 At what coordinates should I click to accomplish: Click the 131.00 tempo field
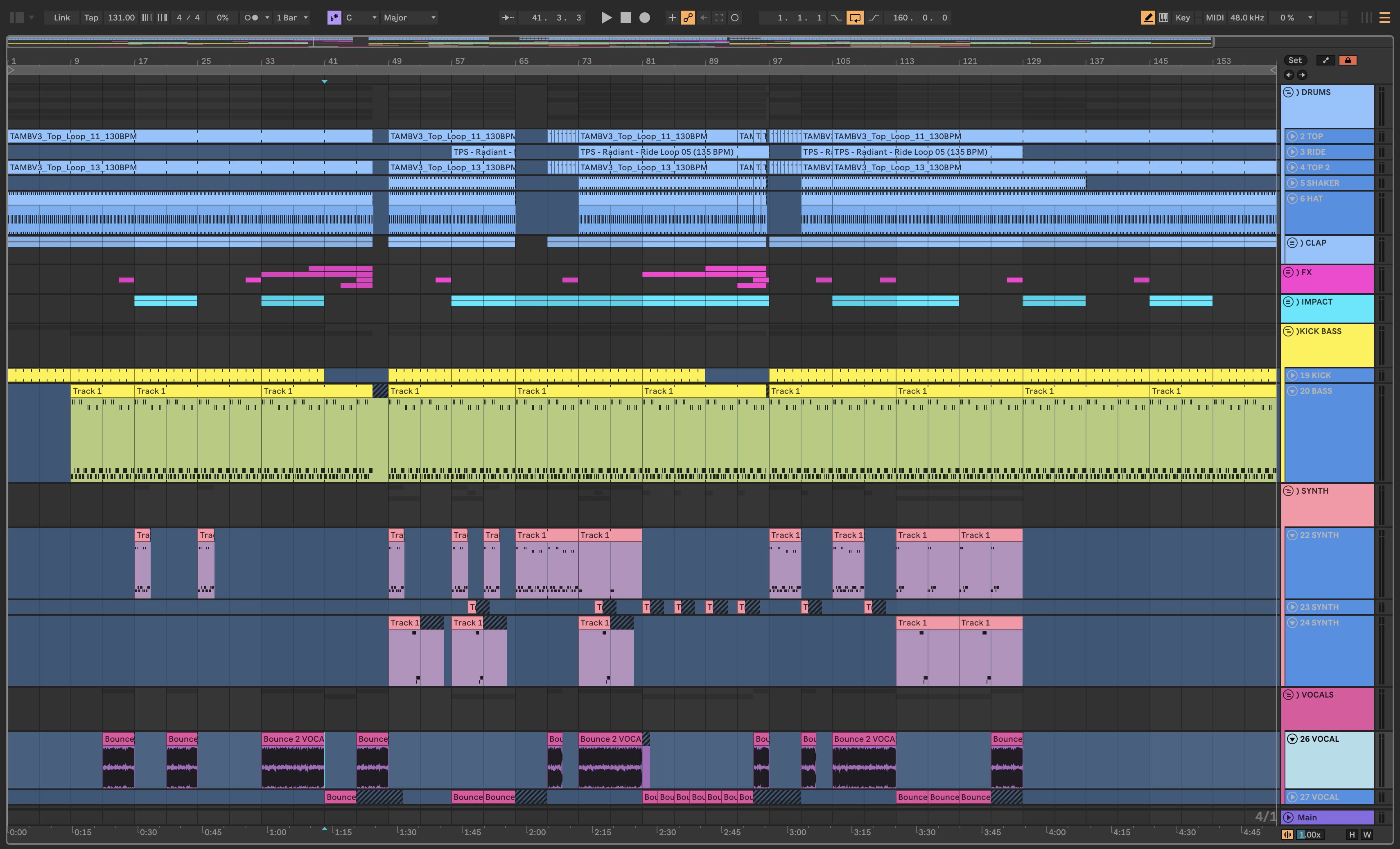(x=121, y=18)
